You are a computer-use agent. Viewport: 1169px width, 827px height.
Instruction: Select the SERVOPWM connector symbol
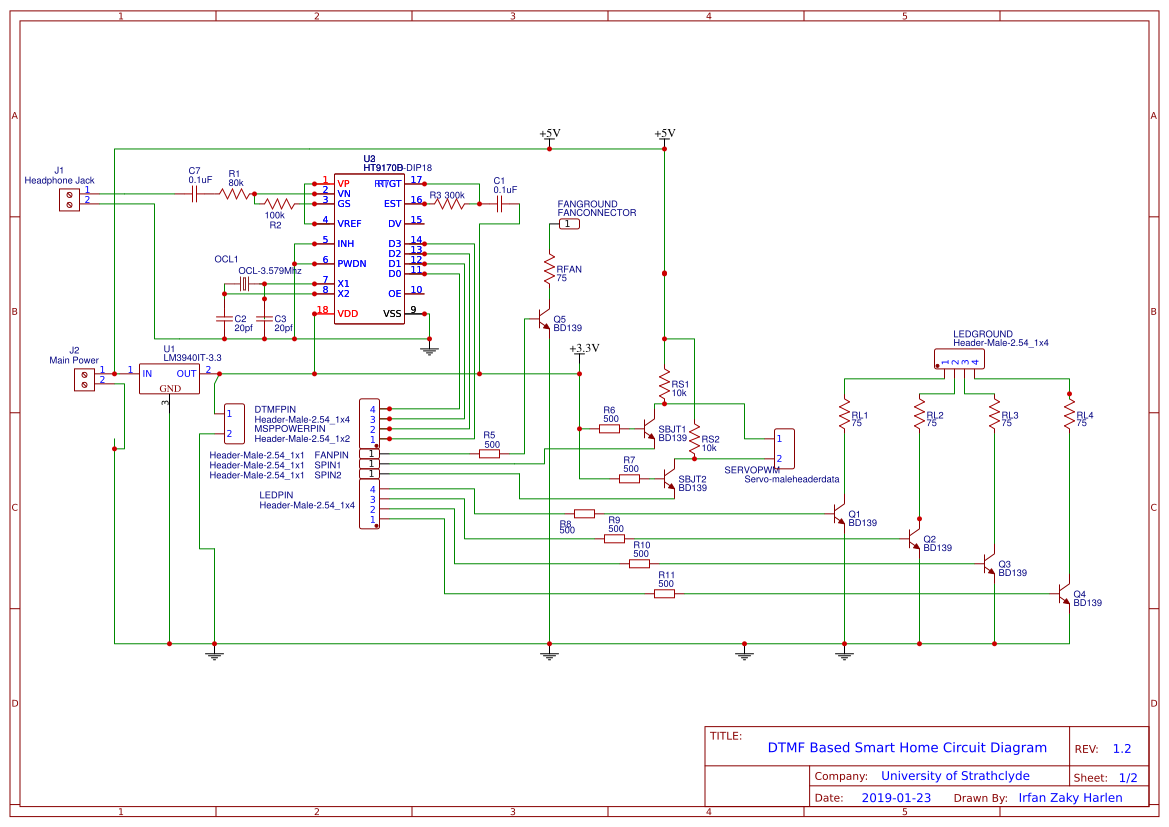[x=784, y=448]
